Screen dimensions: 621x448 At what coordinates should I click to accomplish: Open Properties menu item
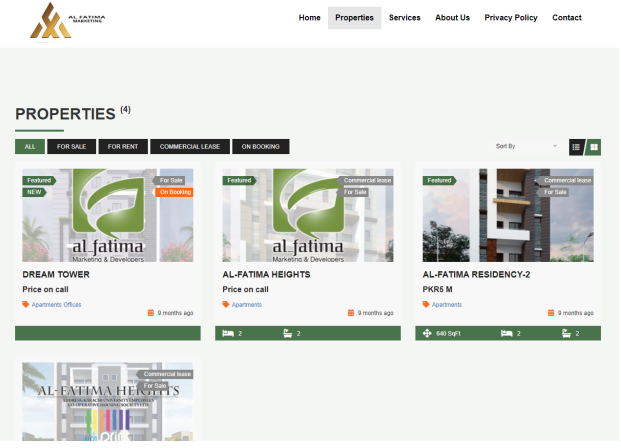coord(354,18)
